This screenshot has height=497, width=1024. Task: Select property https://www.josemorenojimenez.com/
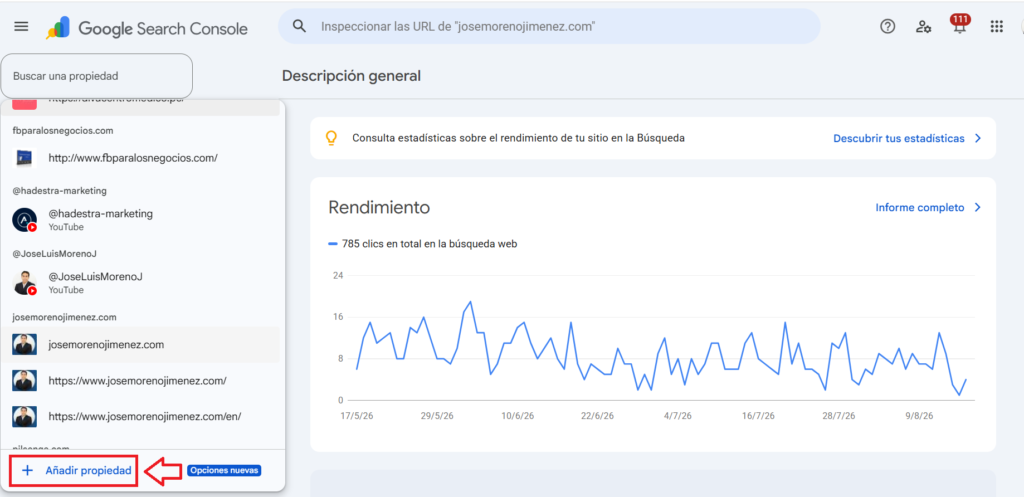coord(140,380)
